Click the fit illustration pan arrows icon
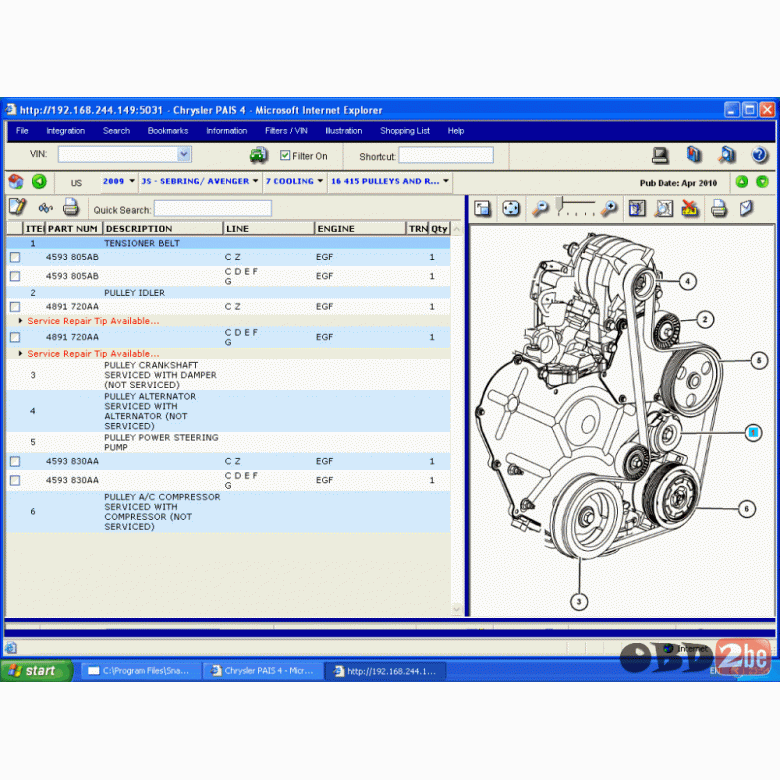 511,208
